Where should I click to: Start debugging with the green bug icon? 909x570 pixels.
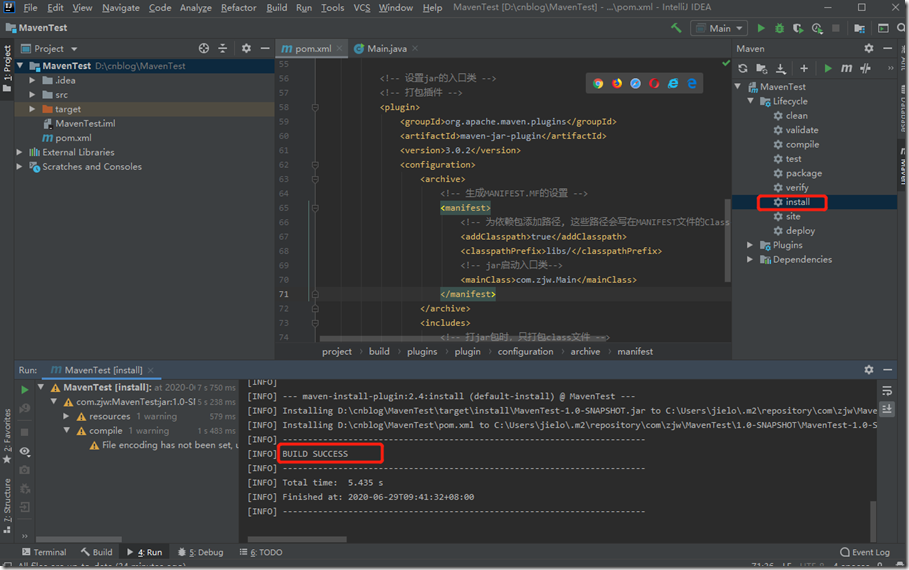coord(780,28)
